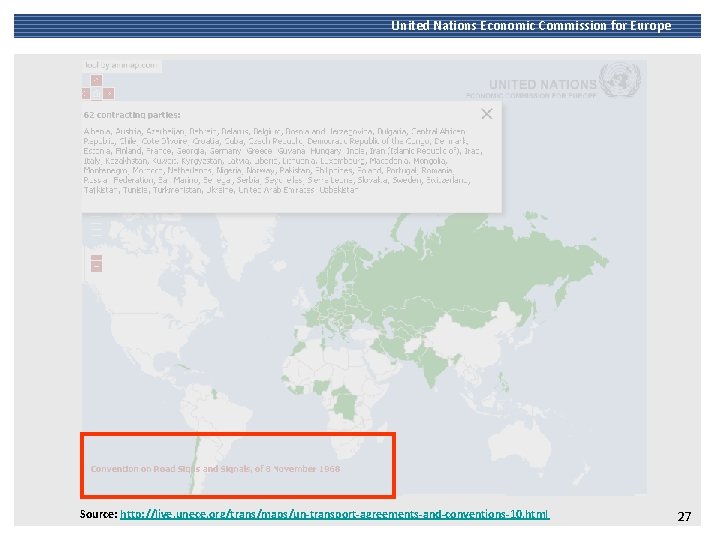Pan the map right with the arrow button
The height and width of the screenshot is (540, 720).
108,94
